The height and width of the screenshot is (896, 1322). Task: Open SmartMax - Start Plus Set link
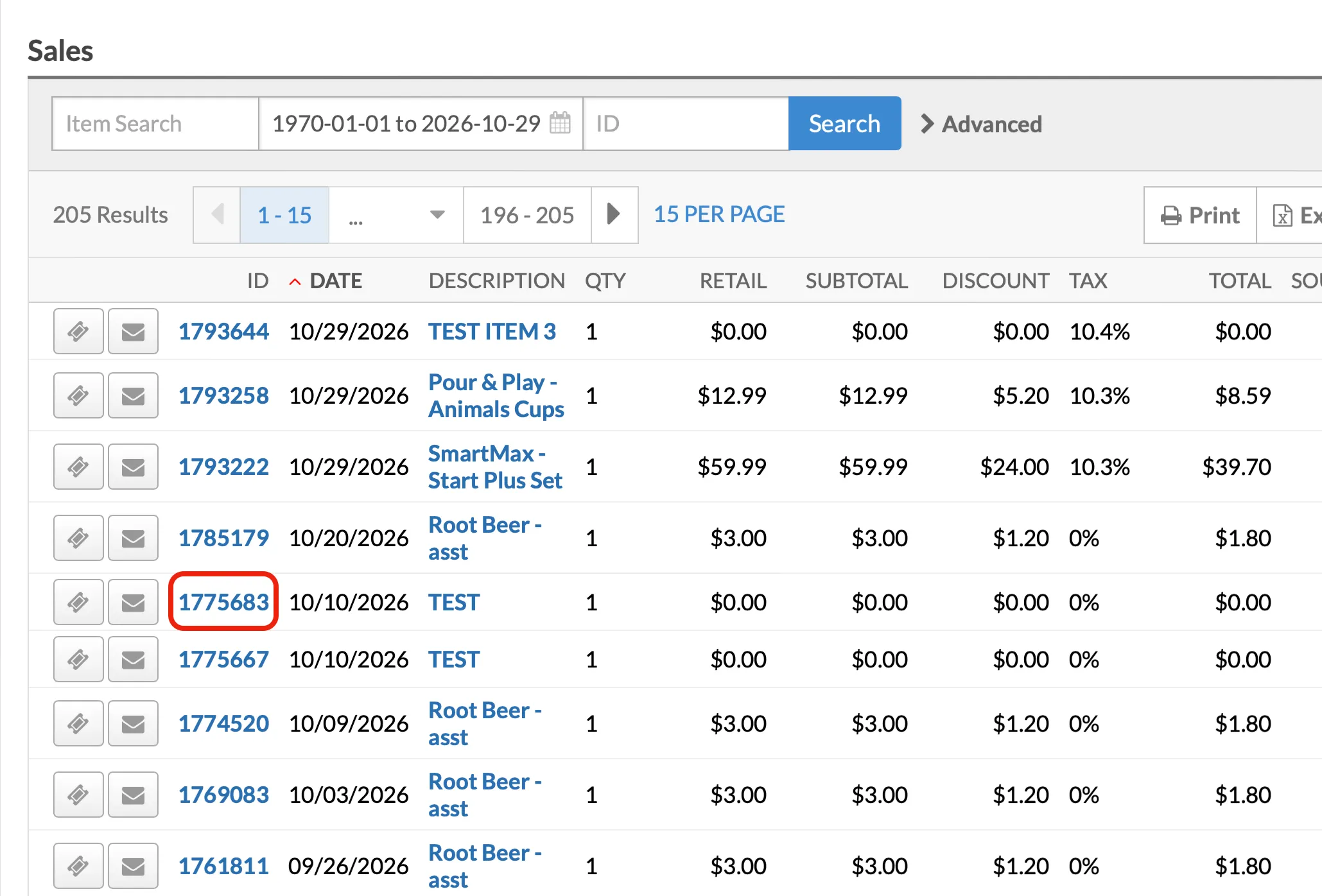tap(495, 467)
